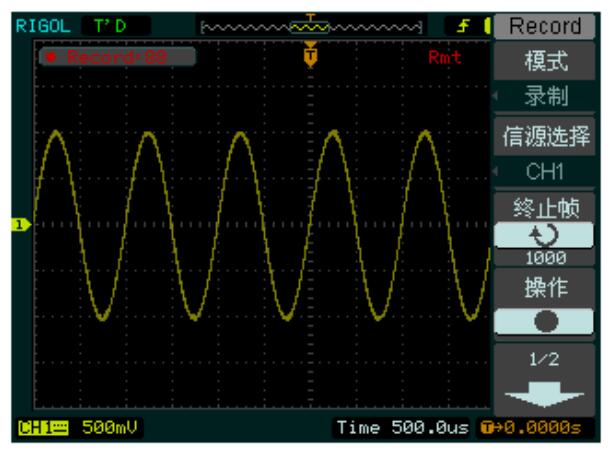Go to next menu page arrow
Image resolution: width=612 pixels, height=451 pixels.
point(546,395)
